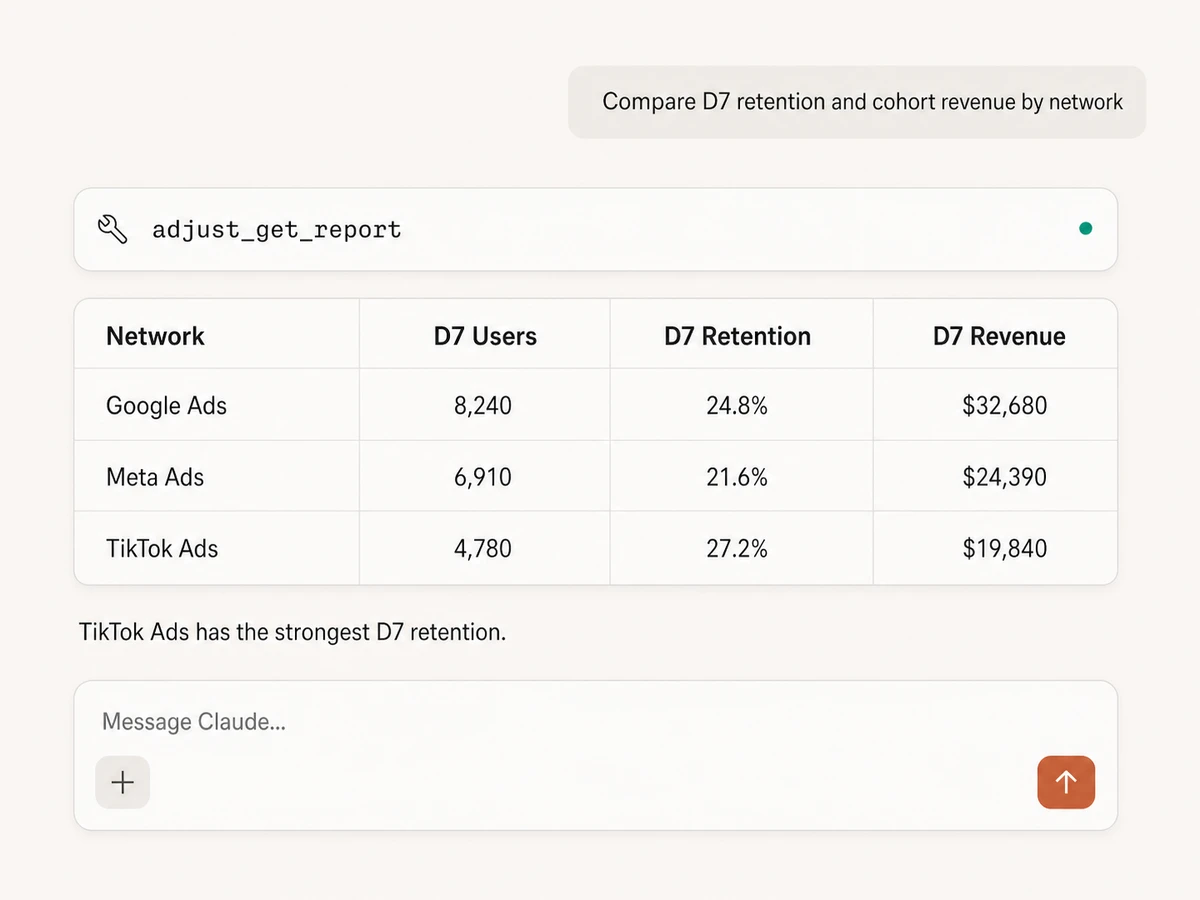The image size is (1200, 900).
Task: Select the Meta Ads row label
Action: [x=155, y=477]
